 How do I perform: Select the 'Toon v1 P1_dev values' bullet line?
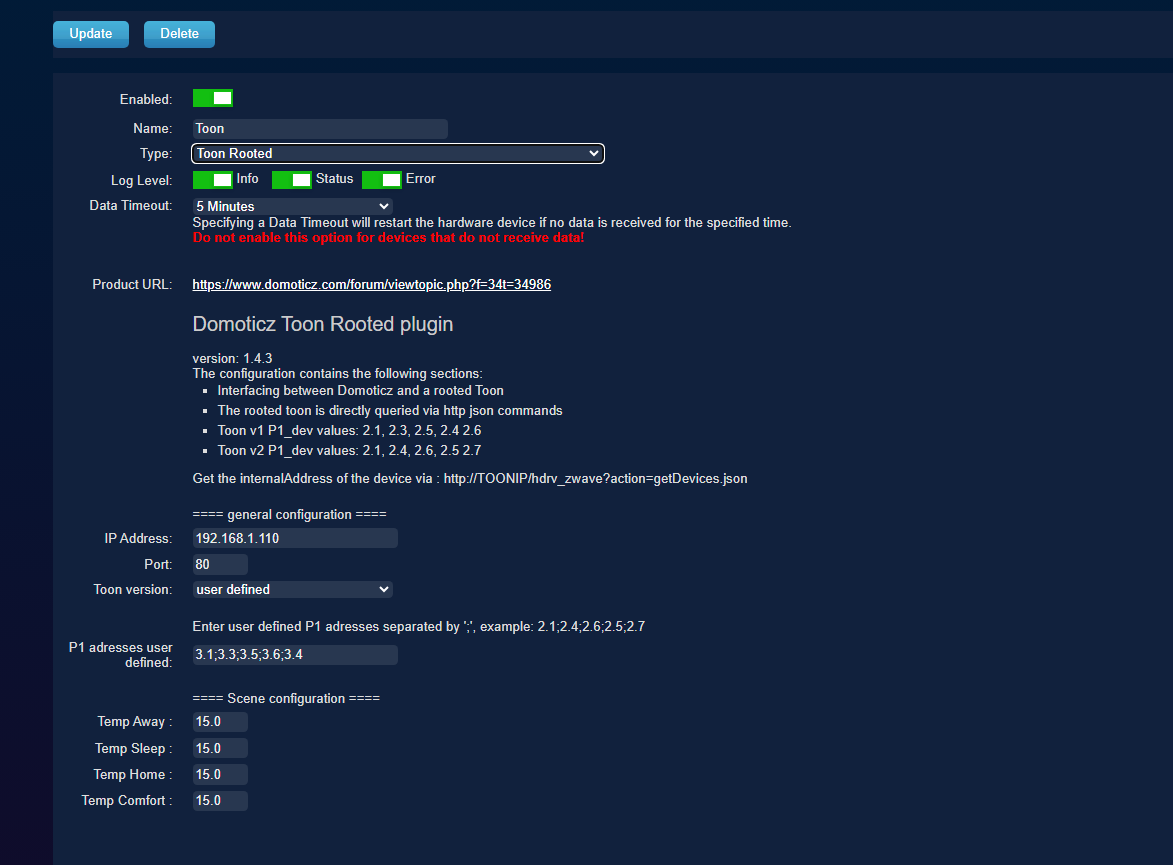(349, 430)
